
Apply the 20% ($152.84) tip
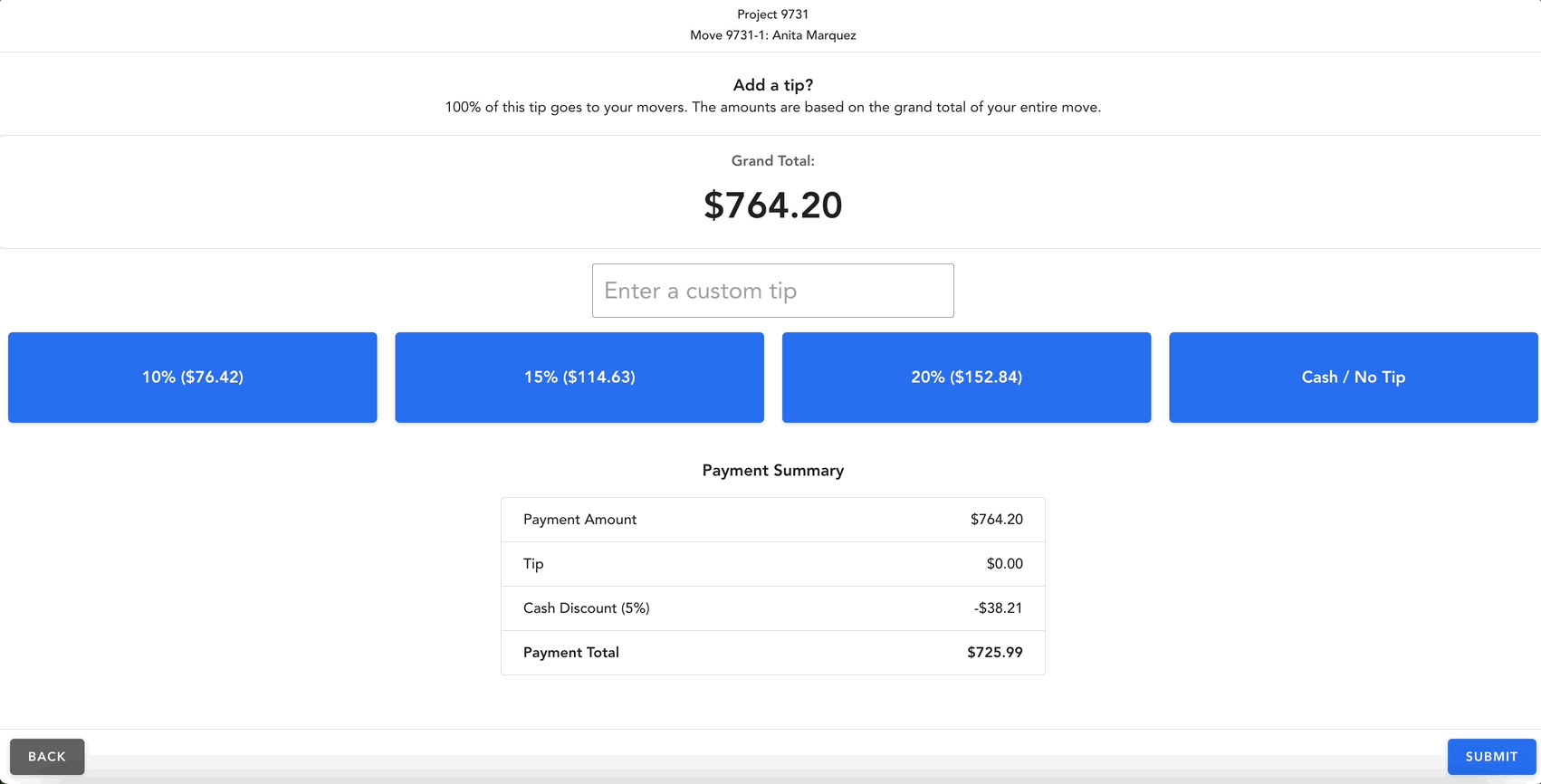(966, 378)
